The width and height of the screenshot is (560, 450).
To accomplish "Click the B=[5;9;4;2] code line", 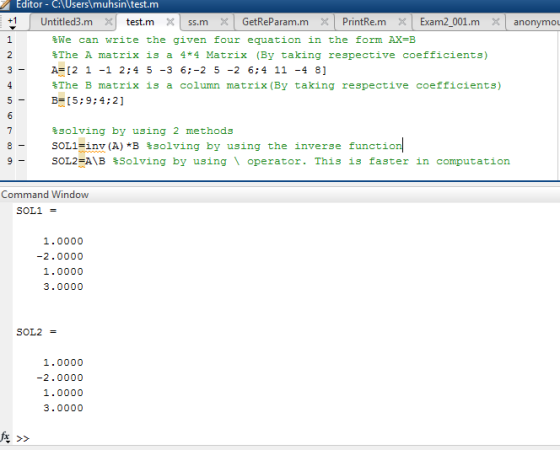I will (88, 100).
